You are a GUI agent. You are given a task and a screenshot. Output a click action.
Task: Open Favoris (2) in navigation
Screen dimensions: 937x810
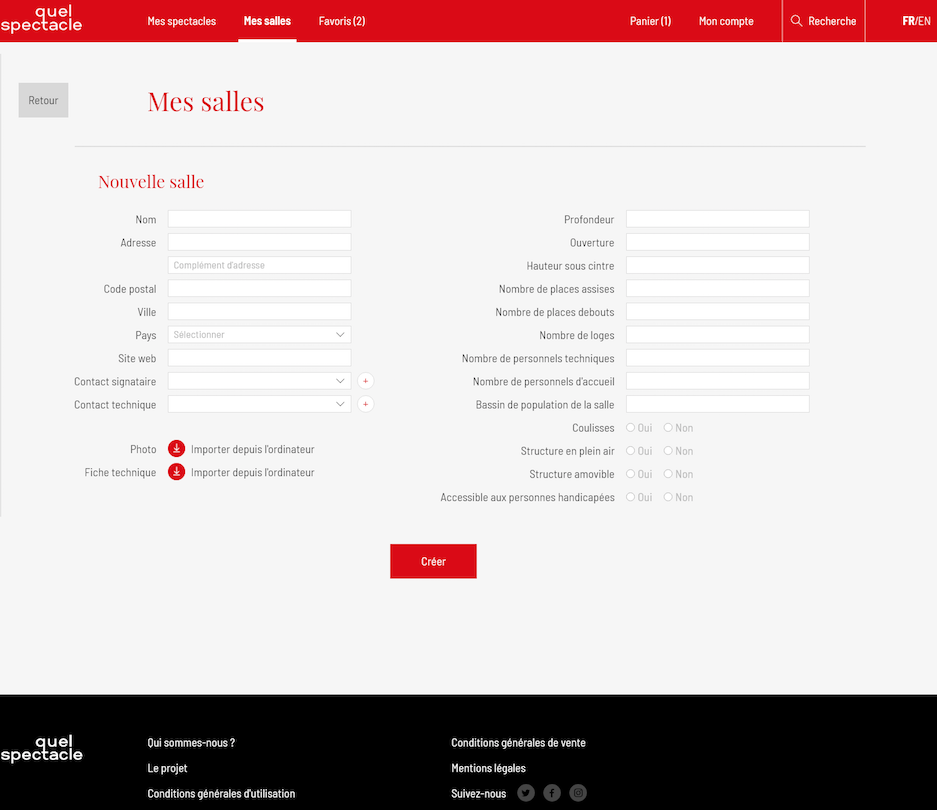(x=342, y=21)
